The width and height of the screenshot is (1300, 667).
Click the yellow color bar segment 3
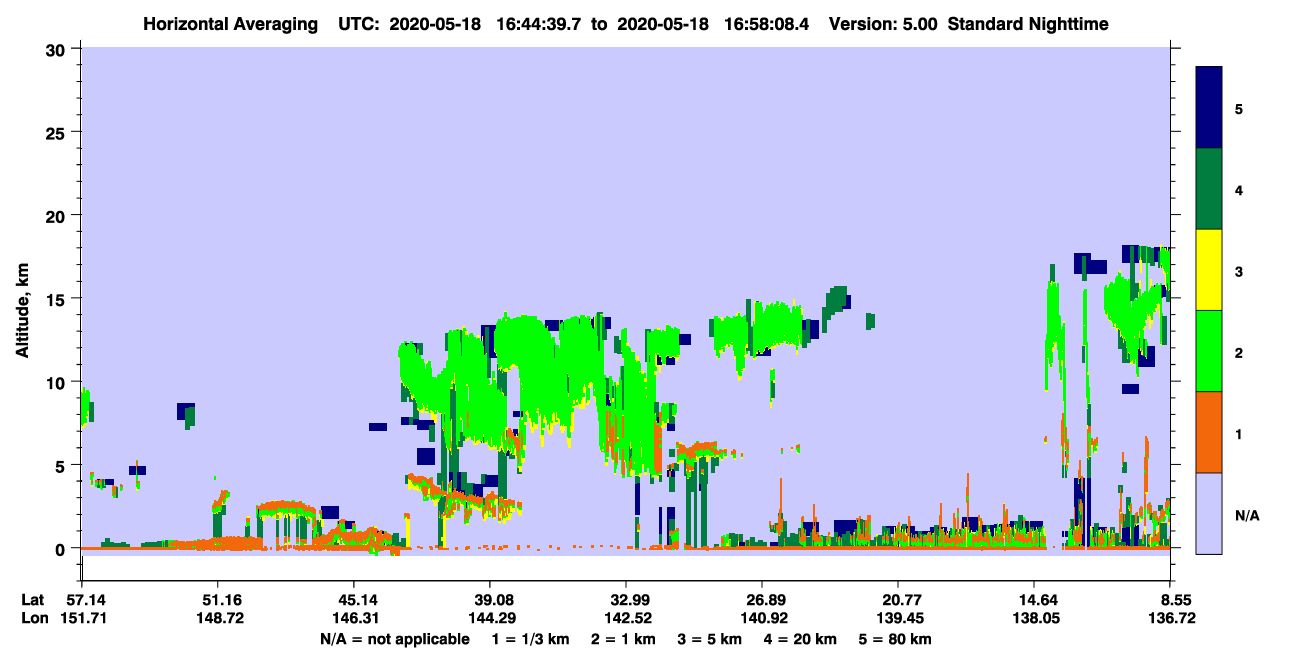click(x=1209, y=270)
